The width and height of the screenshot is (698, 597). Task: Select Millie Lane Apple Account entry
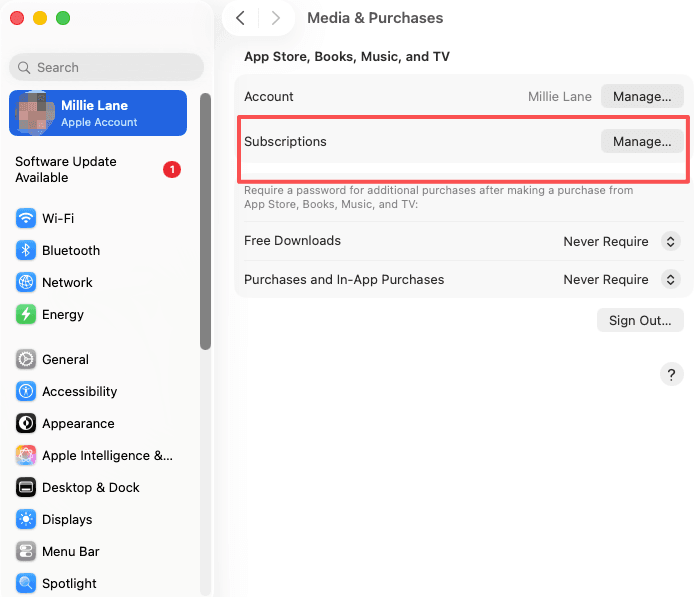pyautogui.click(x=98, y=113)
